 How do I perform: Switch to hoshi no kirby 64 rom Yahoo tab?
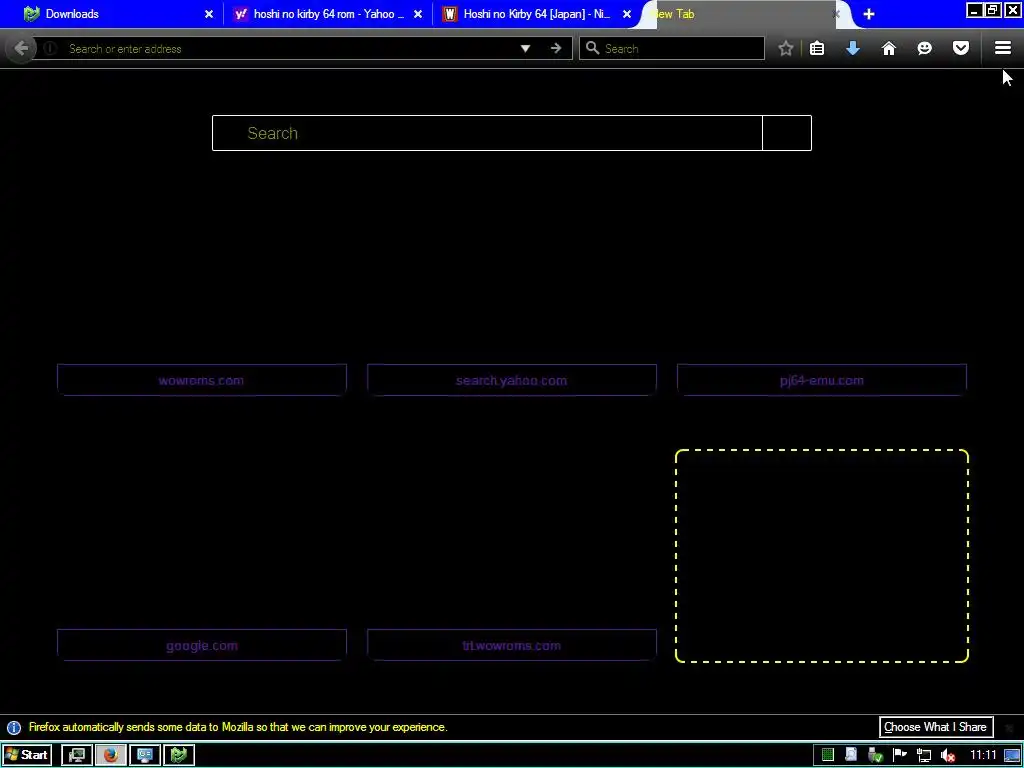328,14
